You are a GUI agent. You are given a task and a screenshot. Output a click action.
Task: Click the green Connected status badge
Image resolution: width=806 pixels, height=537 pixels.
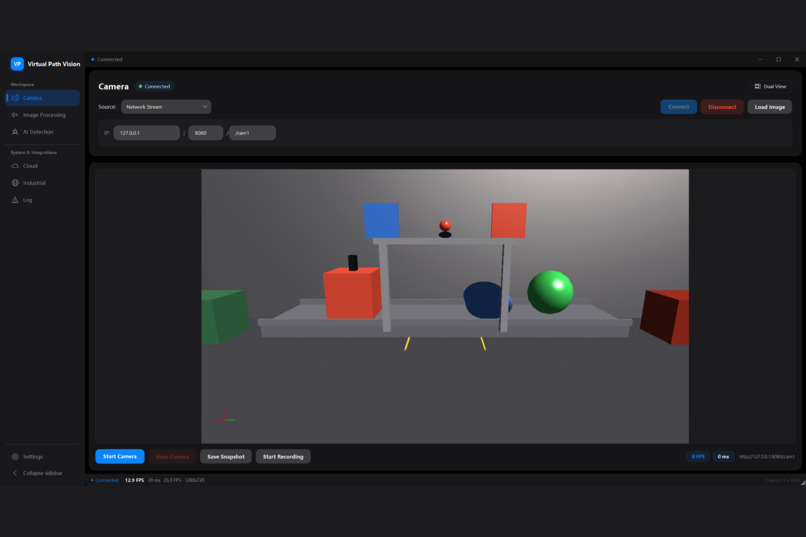coord(154,86)
